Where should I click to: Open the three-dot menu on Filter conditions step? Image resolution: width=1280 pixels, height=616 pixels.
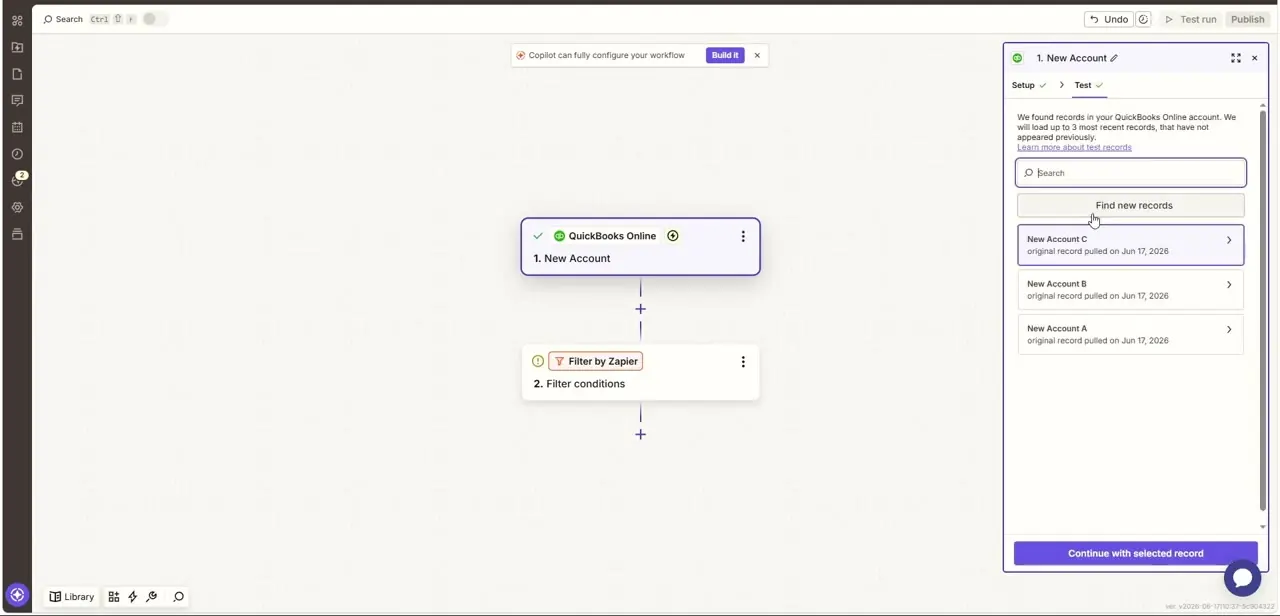click(743, 361)
